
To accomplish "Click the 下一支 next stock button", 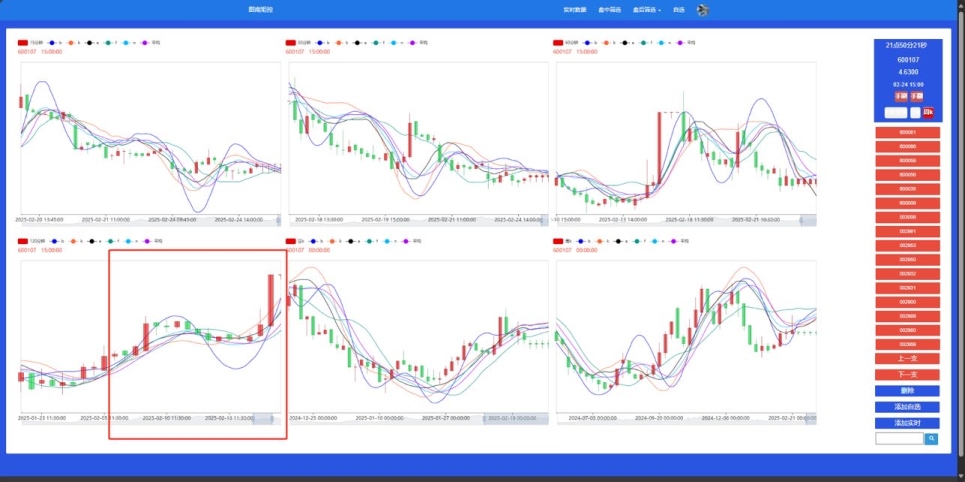I will [907, 374].
